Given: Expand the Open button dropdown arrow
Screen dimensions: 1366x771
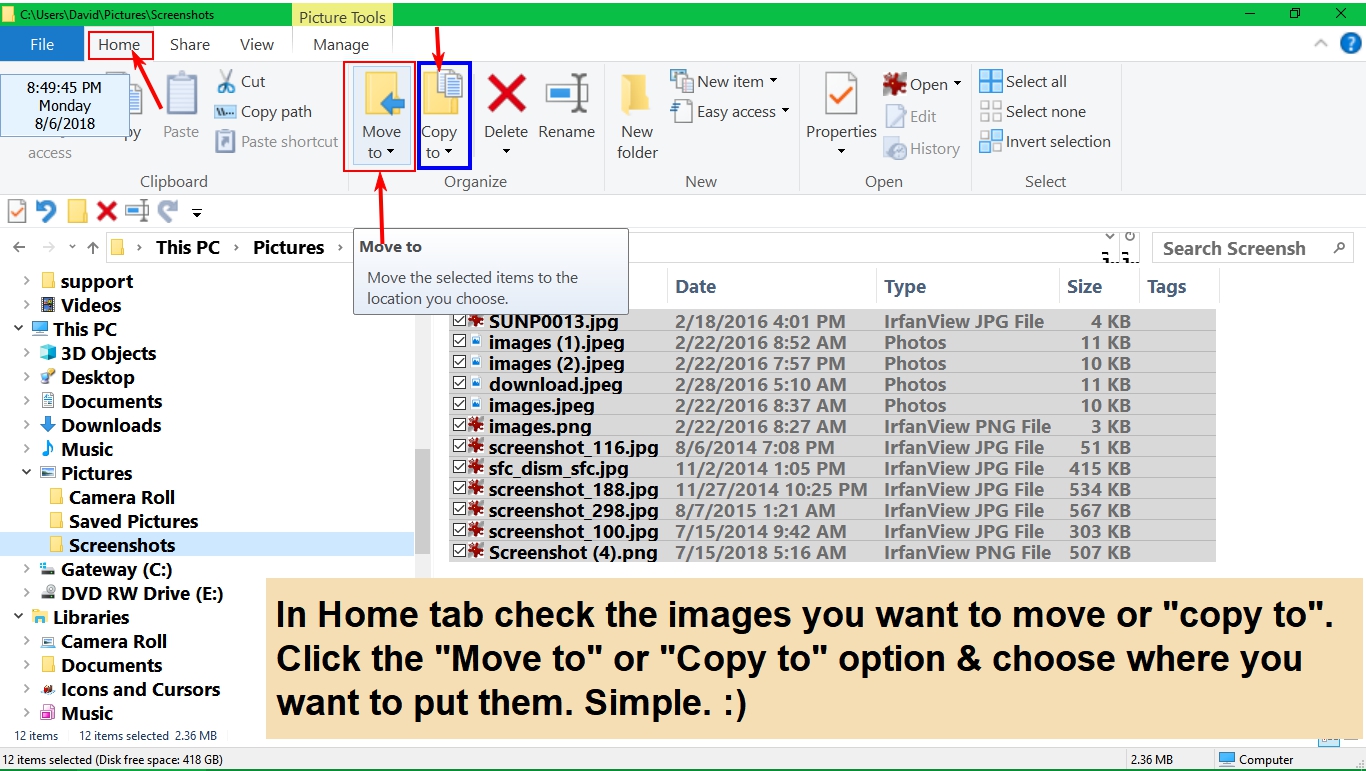Looking at the screenshot, I should coord(957,84).
